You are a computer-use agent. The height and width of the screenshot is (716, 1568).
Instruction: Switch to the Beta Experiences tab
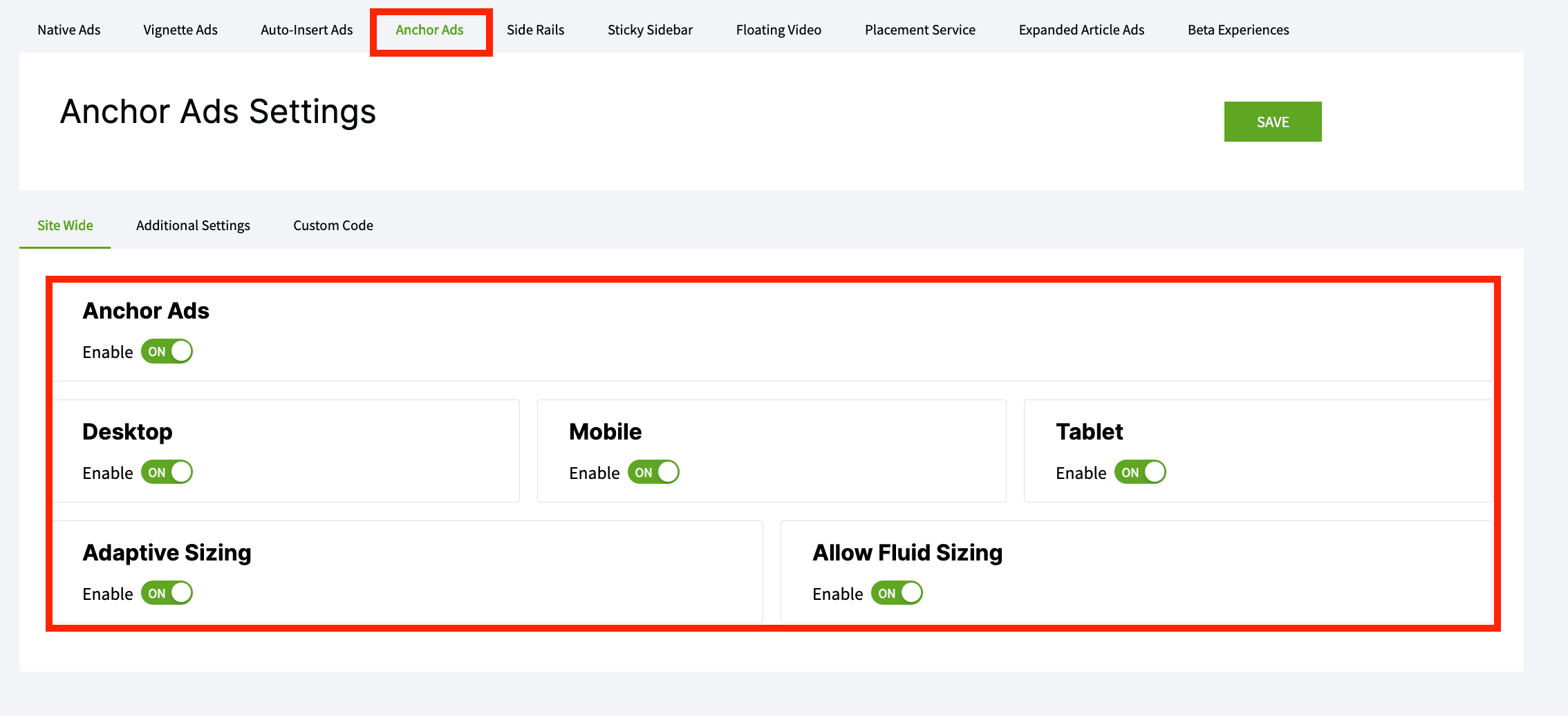pos(1238,30)
